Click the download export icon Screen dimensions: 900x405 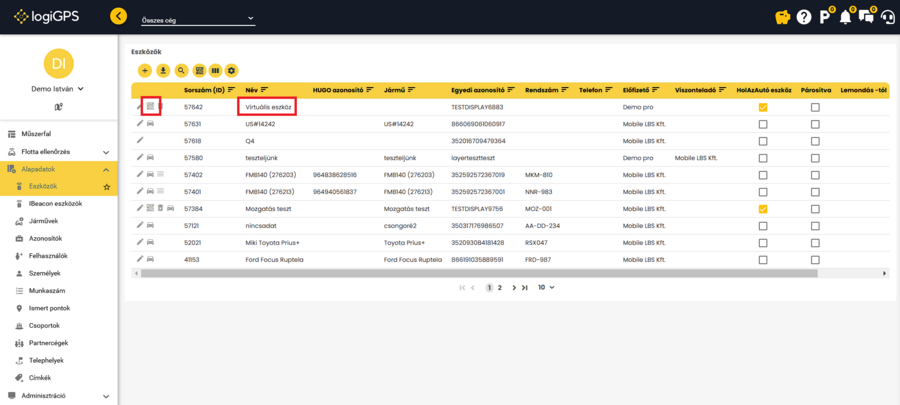[x=163, y=70]
